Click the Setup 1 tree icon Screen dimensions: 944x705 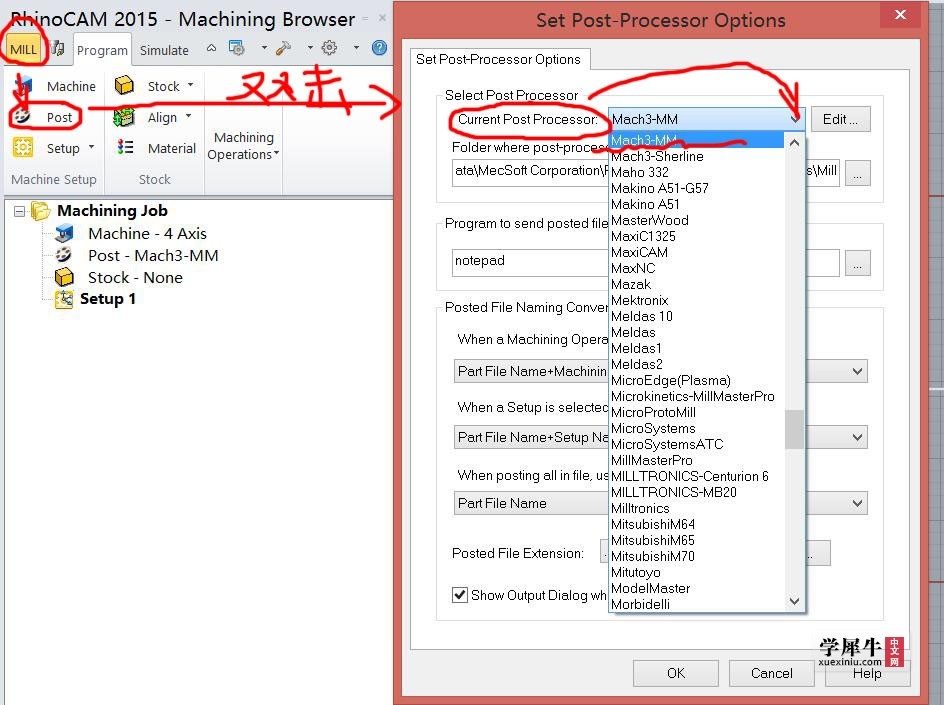pos(64,299)
